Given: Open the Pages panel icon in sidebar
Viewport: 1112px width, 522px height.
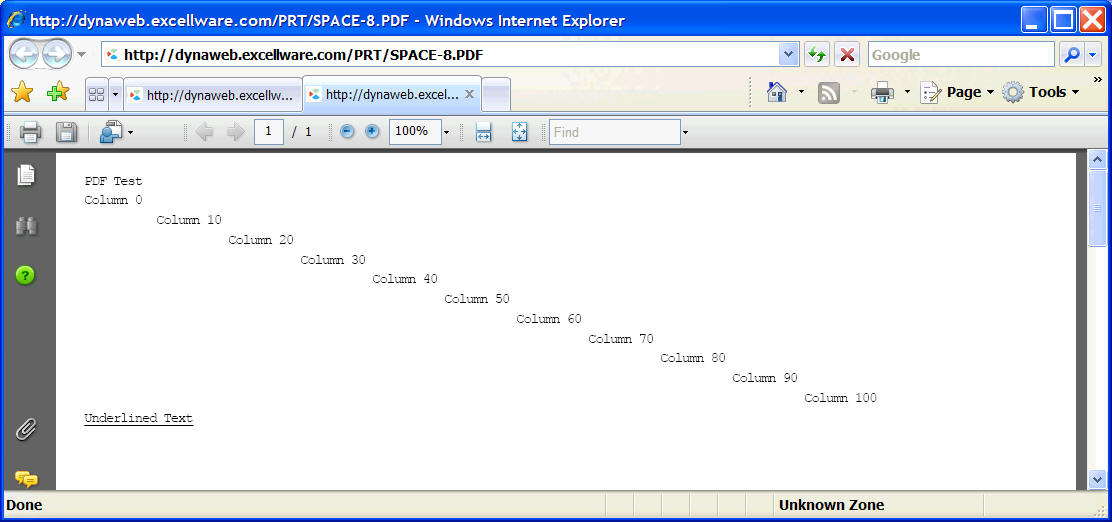Looking at the screenshot, I should 26,175.
